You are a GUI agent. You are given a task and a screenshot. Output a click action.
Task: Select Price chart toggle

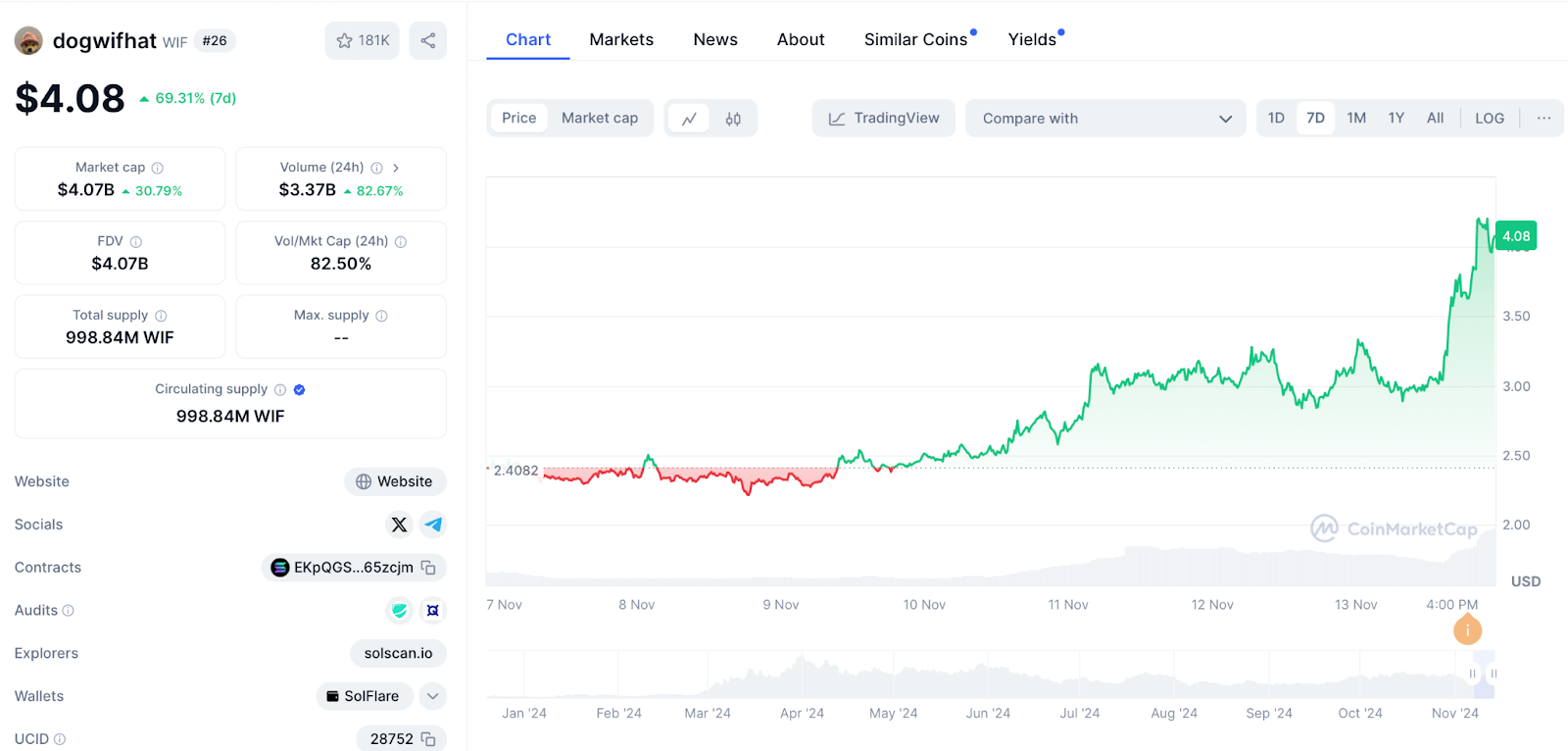pos(519,118)
